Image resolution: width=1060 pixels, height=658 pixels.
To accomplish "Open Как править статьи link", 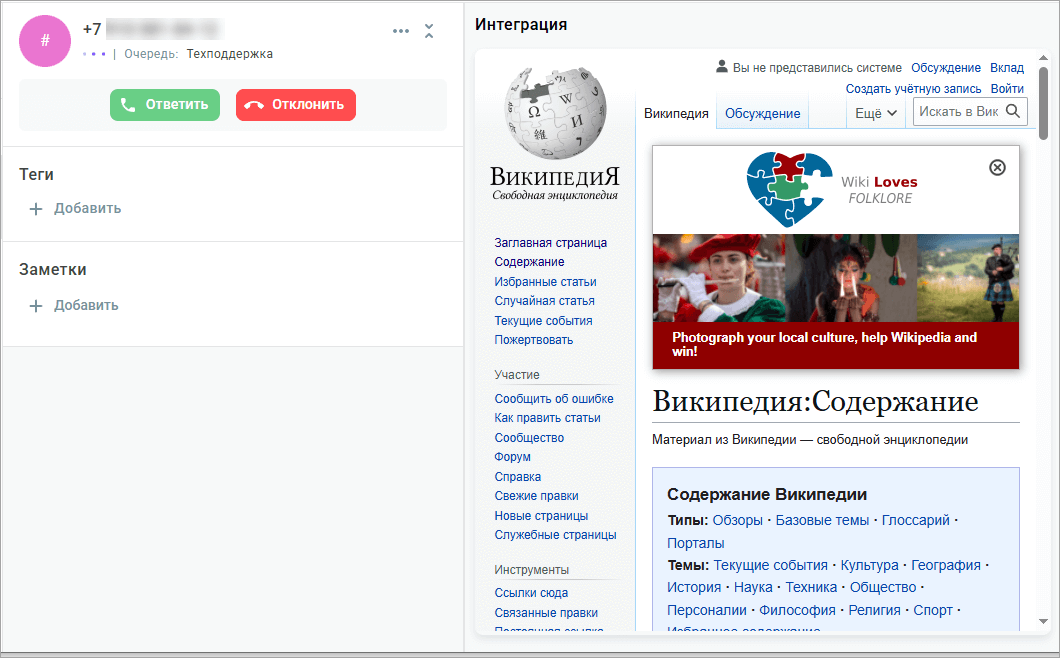I will [x=547, y=418].
